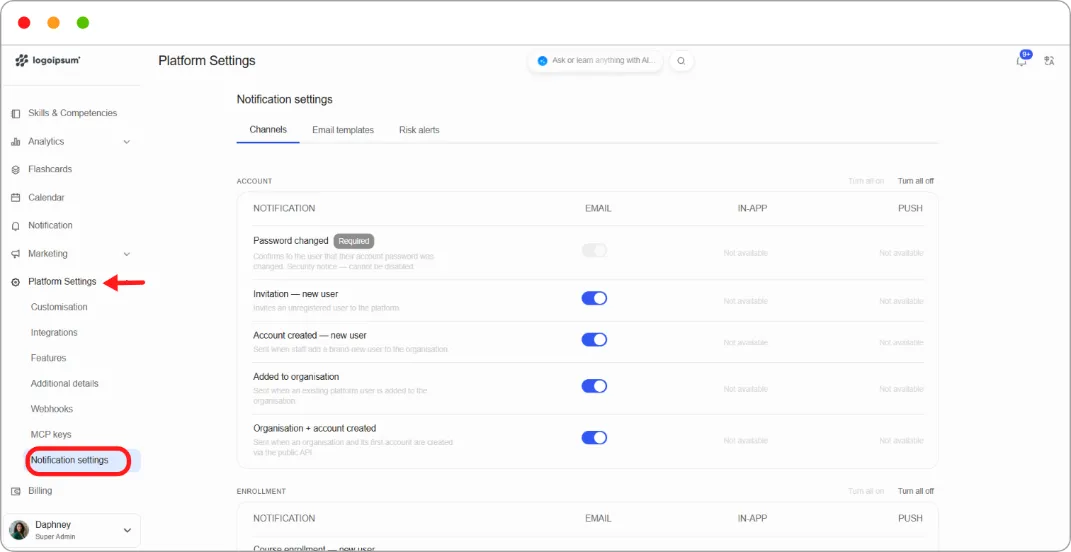1071x552 pixels.
Task: Toggle Invitation — new user email switch
Action: [594, 298]
